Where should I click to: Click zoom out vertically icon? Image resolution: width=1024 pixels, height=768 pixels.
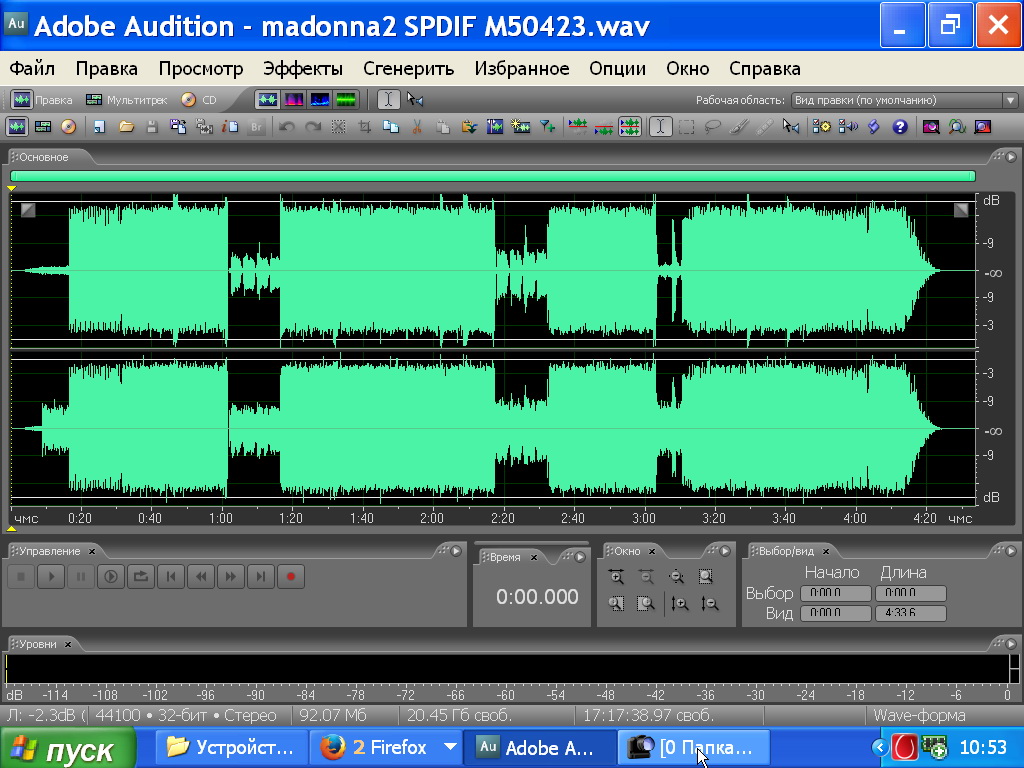point(710,604)
